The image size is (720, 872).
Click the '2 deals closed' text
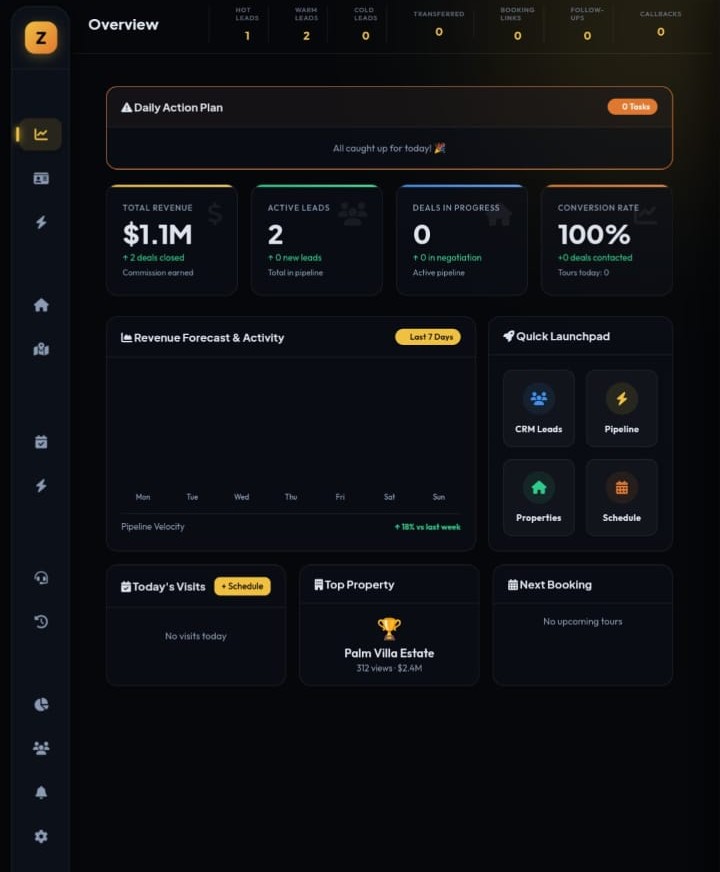(153, 257)
